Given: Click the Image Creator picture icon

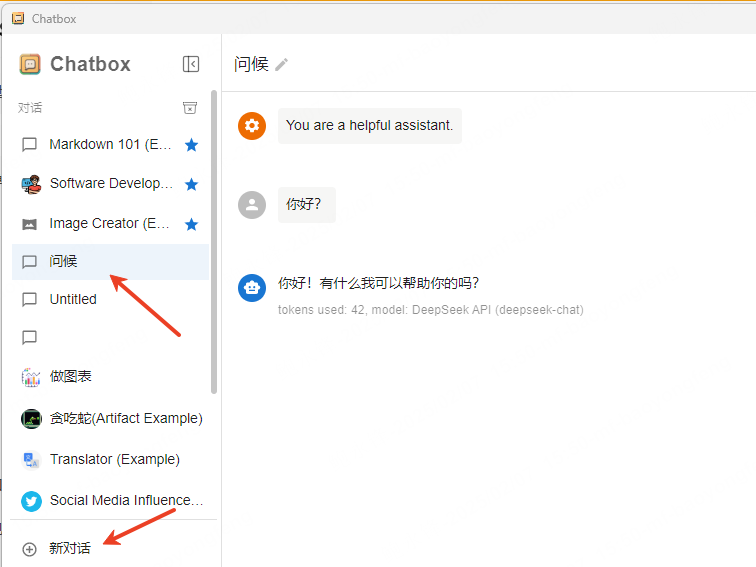Looking at the screenshot, I should coord(29,224).
